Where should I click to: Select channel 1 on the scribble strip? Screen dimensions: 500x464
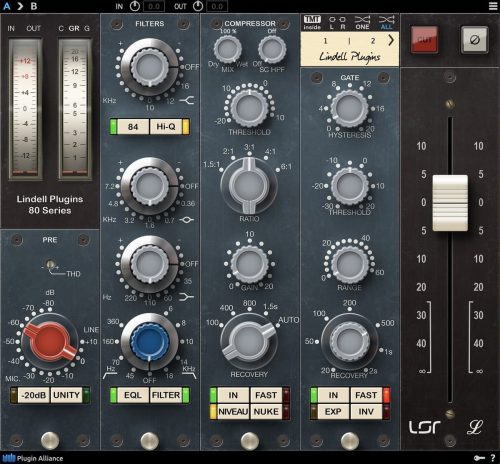tap(325, 41)
